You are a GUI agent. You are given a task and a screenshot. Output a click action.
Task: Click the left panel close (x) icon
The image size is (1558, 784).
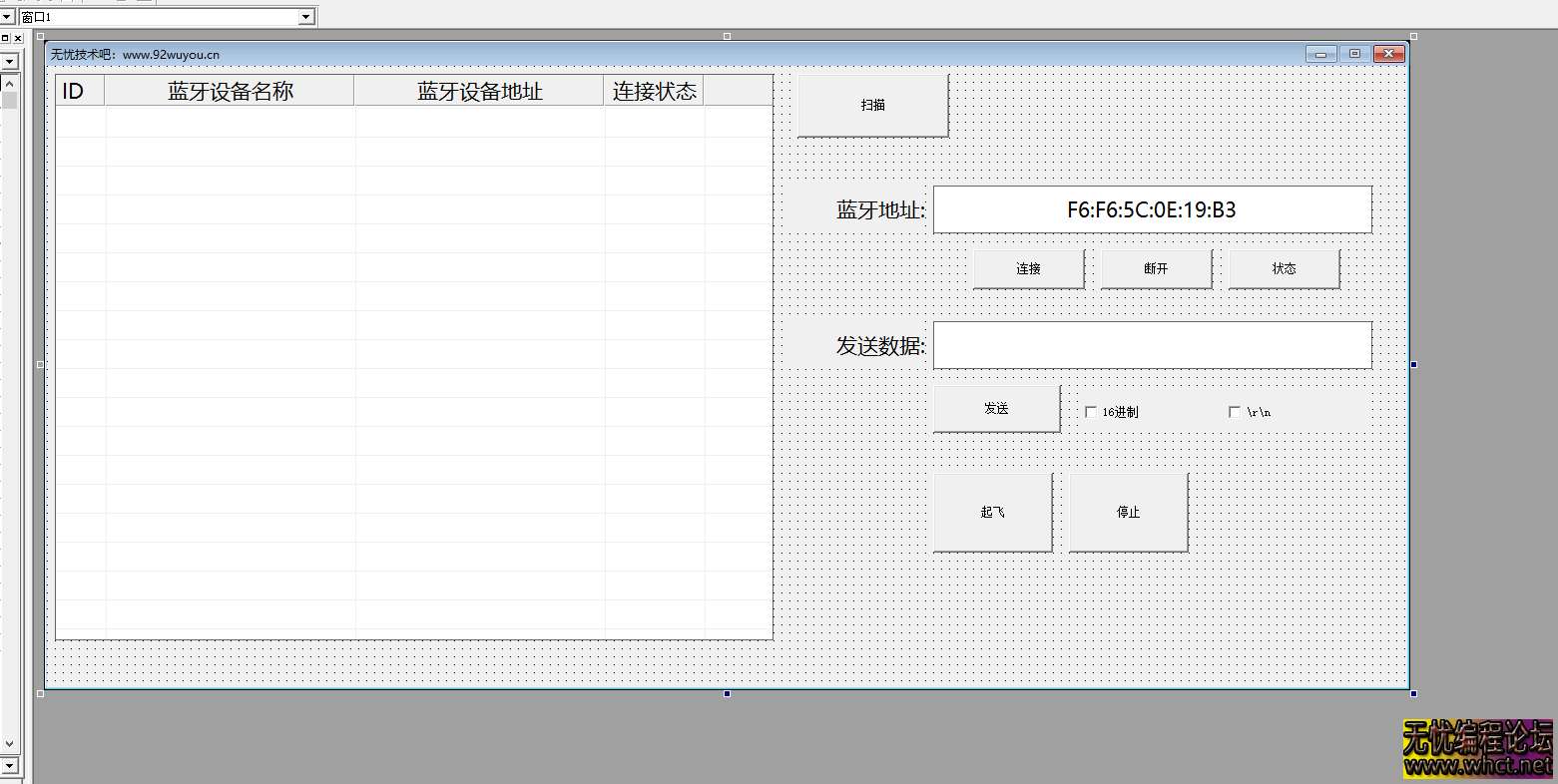click(x=18, y=38)
